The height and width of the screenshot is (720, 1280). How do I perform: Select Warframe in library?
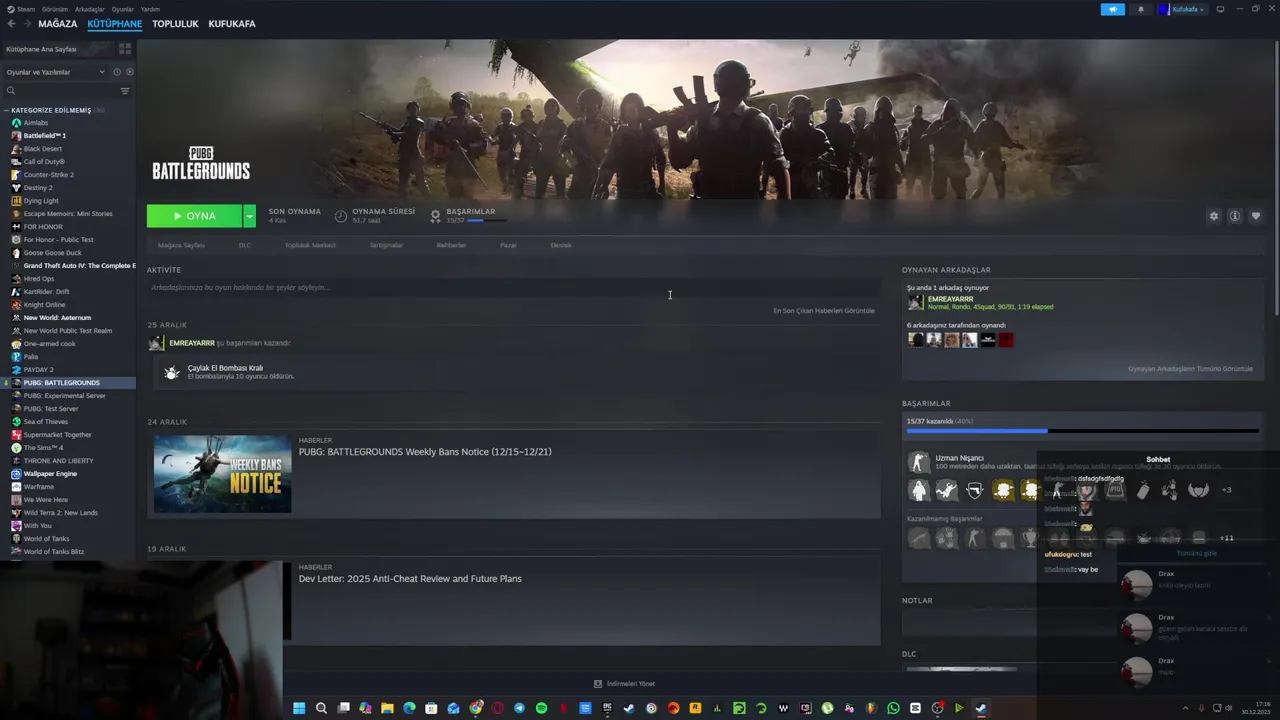pos(39,487)
